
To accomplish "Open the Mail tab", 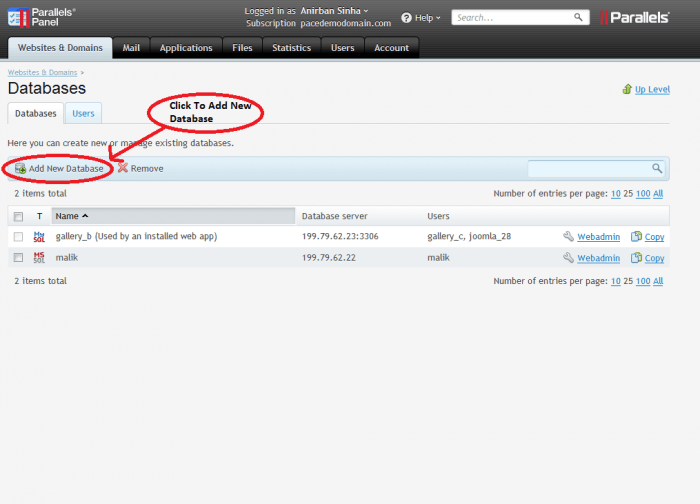I will coord(131,48).
